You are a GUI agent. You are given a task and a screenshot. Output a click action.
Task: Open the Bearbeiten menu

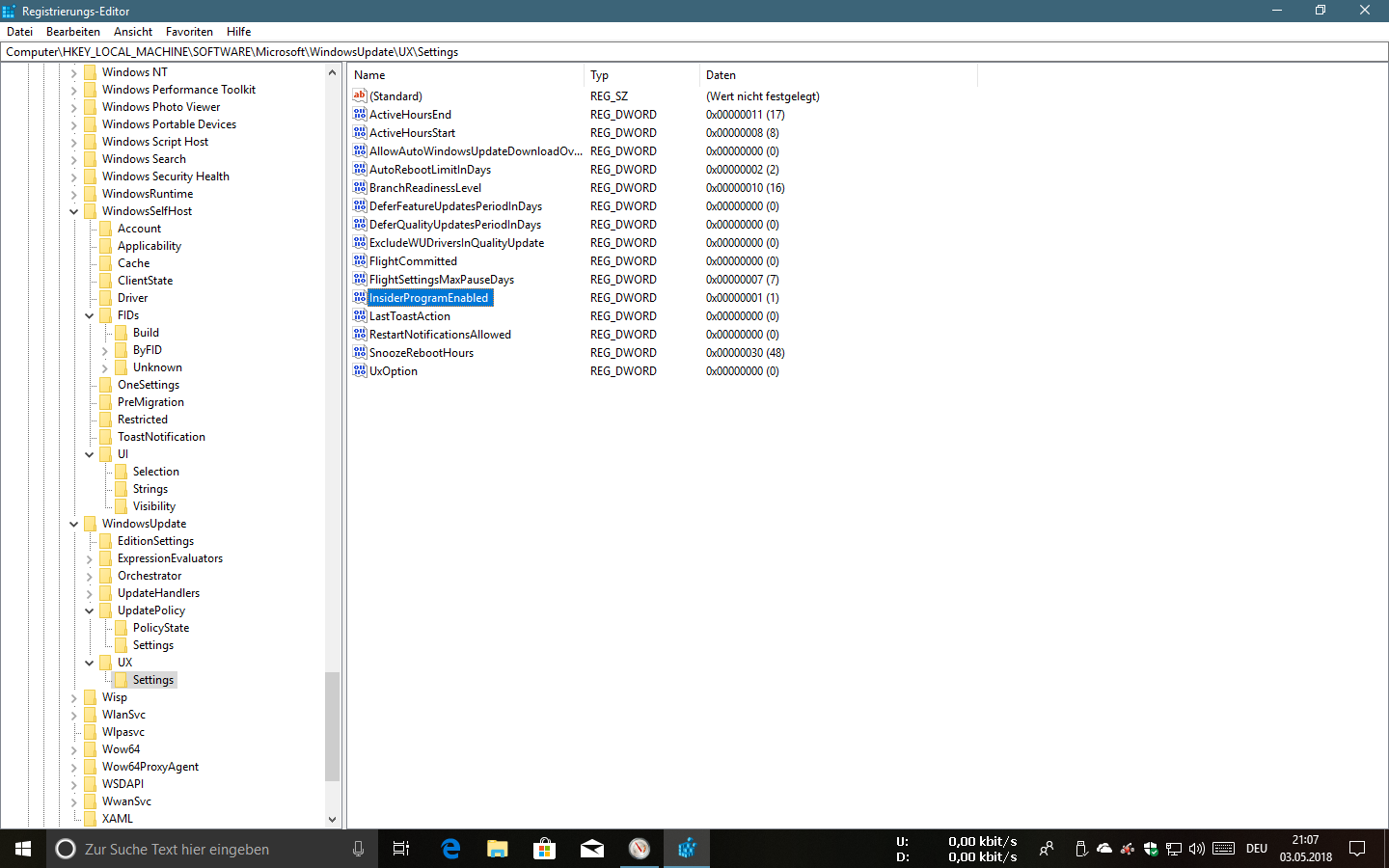point(73,32)
